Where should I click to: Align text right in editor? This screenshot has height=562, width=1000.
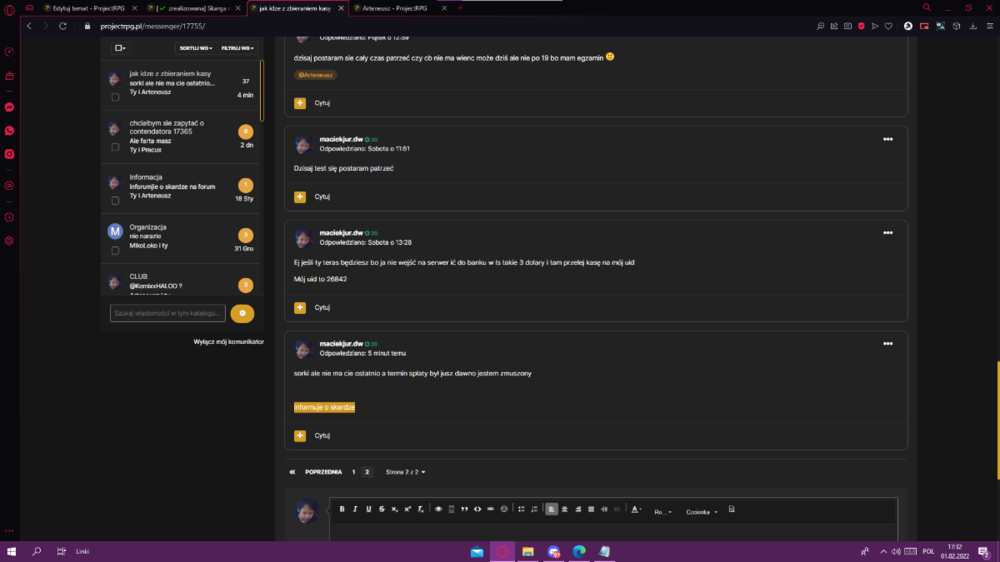(578, 509)
